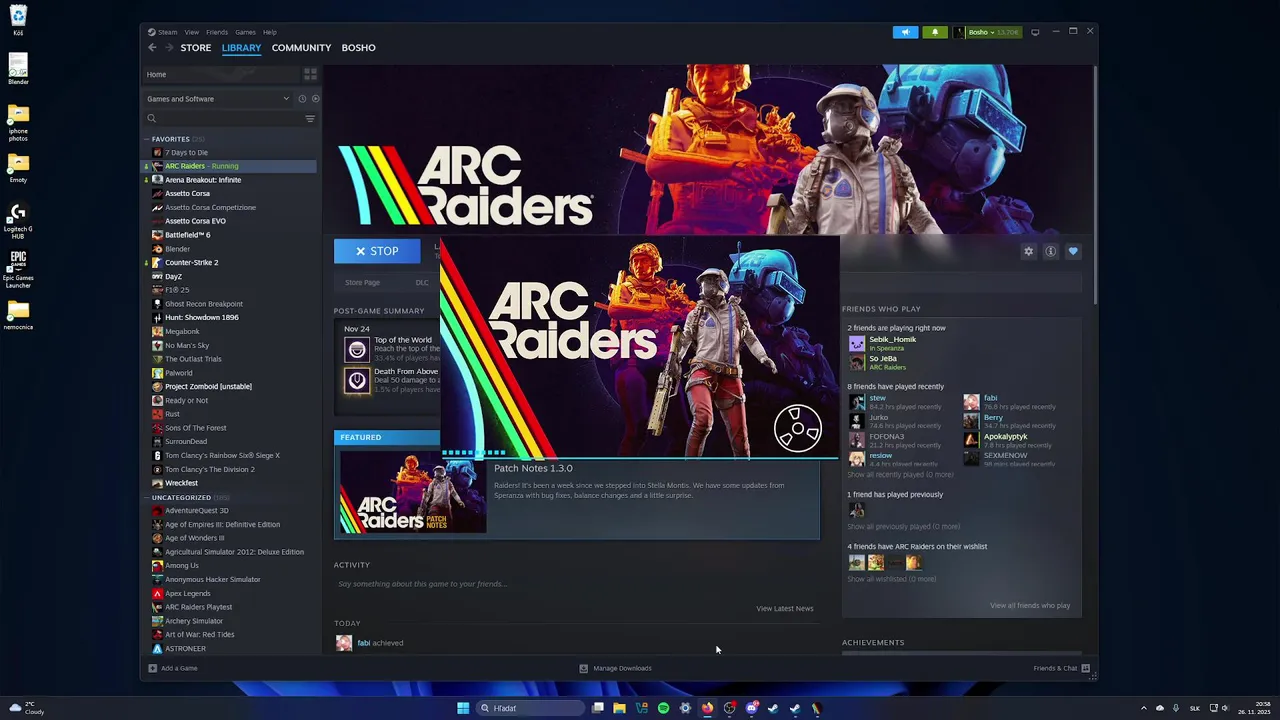Open the Friends menu
The image size is (1280, 720).
[217, 32]
